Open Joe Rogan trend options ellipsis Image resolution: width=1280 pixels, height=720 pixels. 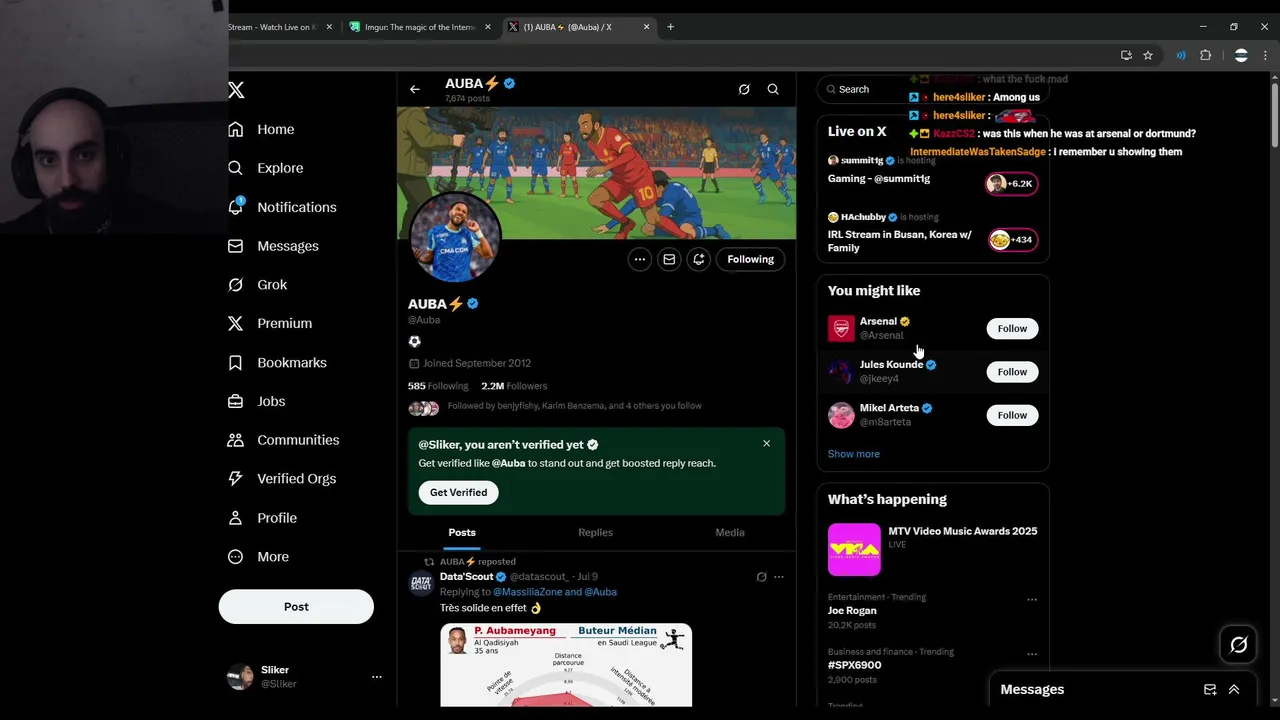click(x=1032, y=600)
